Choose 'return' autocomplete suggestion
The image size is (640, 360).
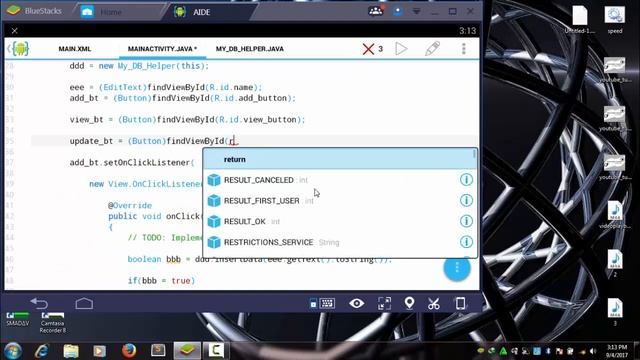coord(340,159)
